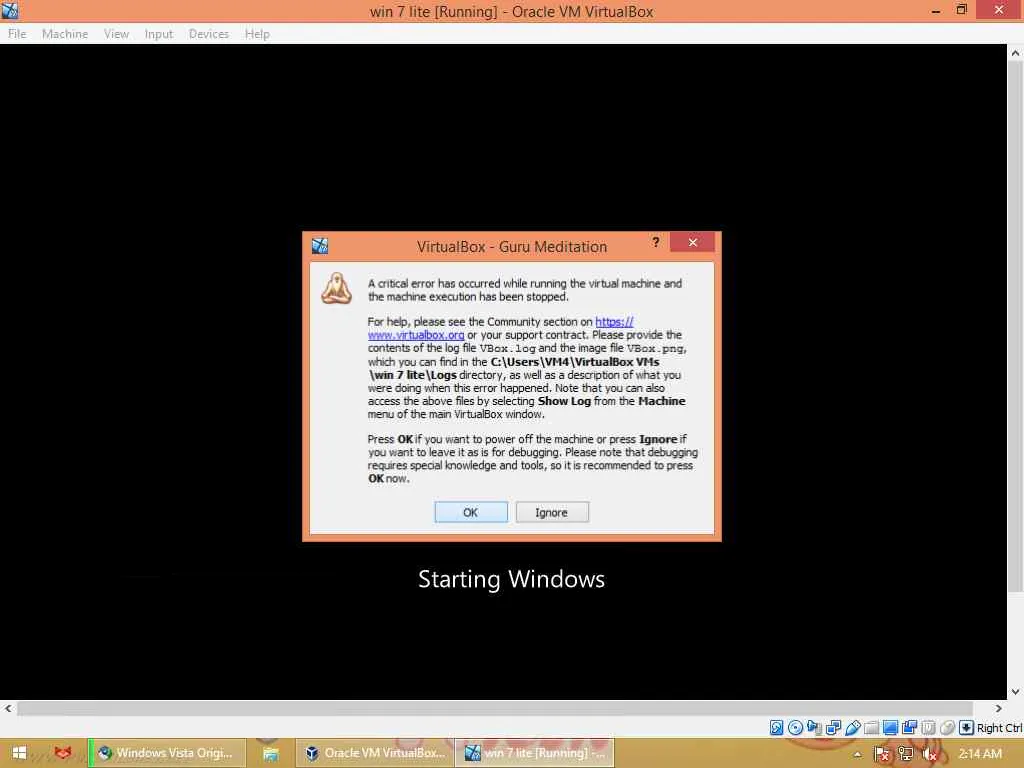This screenshot has width=1024, height=768.
Task: Open the Input menu
Action: click(159, 34)
